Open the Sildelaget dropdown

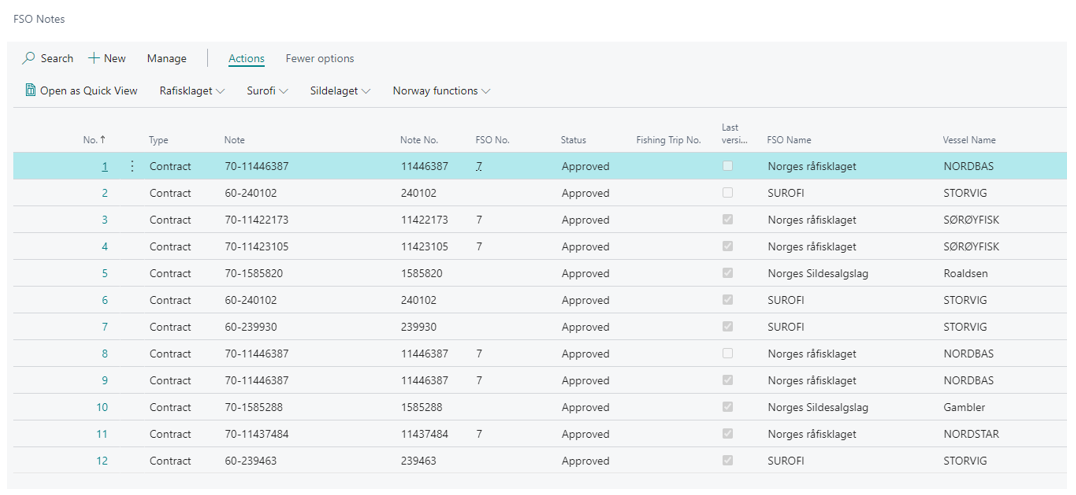point(340,91)
